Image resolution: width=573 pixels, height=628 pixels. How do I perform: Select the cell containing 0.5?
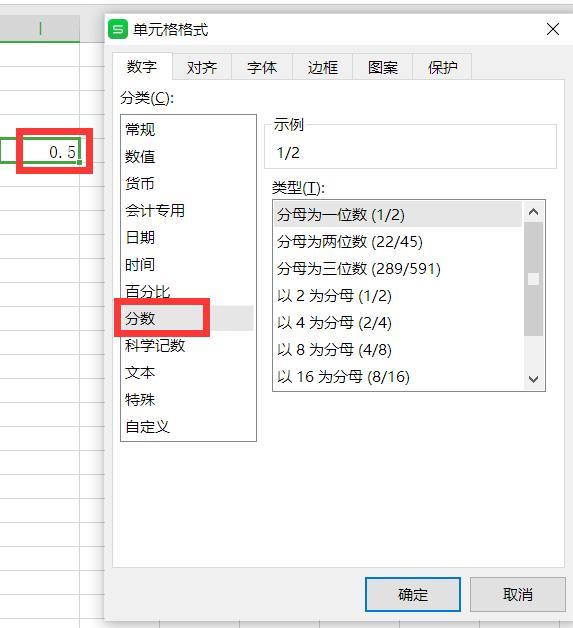tap(51, 151)
